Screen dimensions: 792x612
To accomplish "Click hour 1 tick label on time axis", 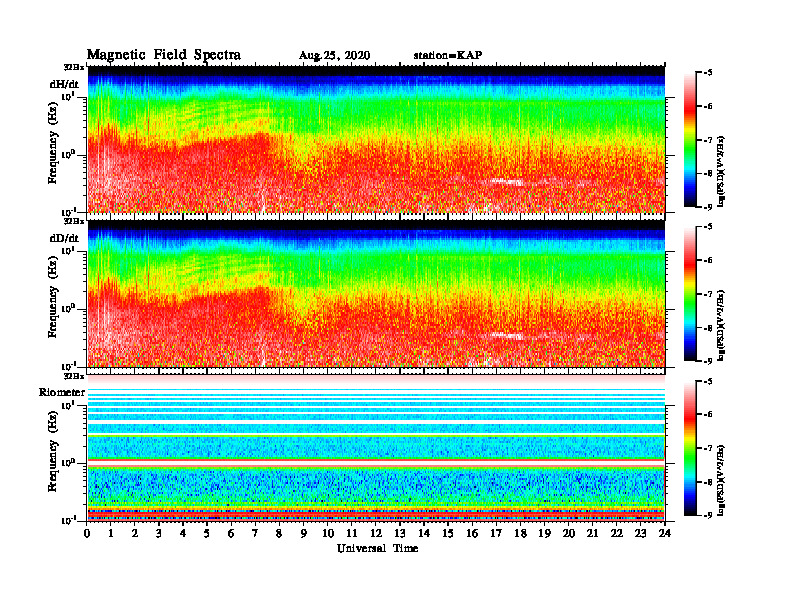I will pyautogui.click(x=111, y=533).
